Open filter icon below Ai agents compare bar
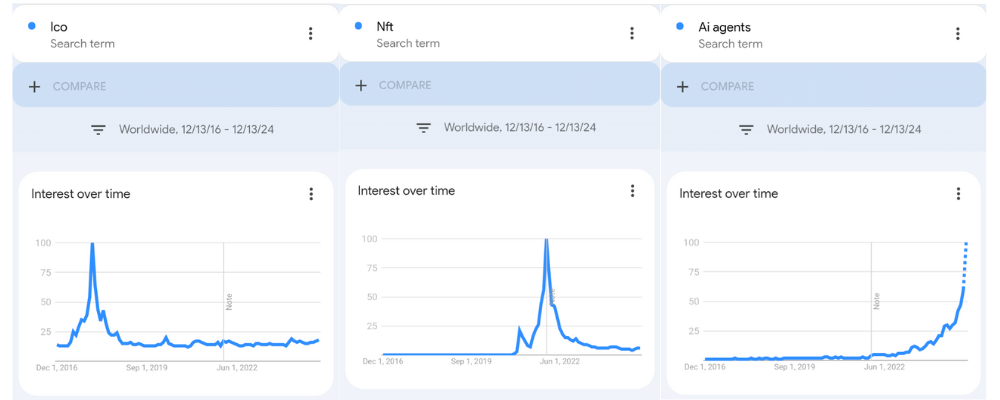 (x=746, y=130)
